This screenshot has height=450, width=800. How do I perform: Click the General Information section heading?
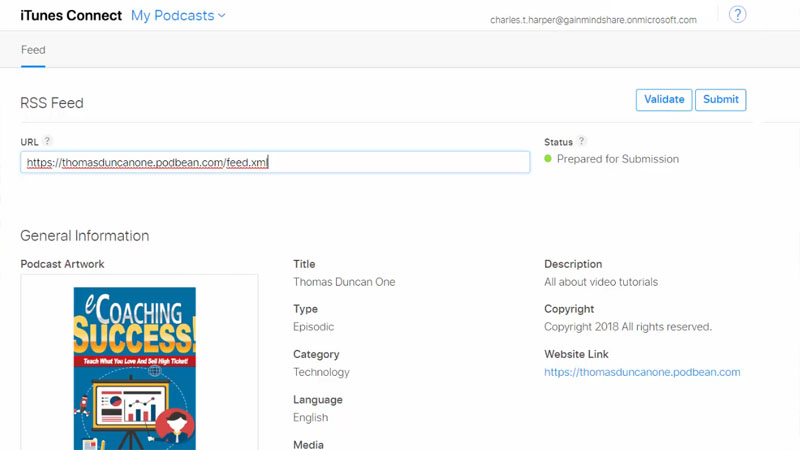tap(85, 236)
